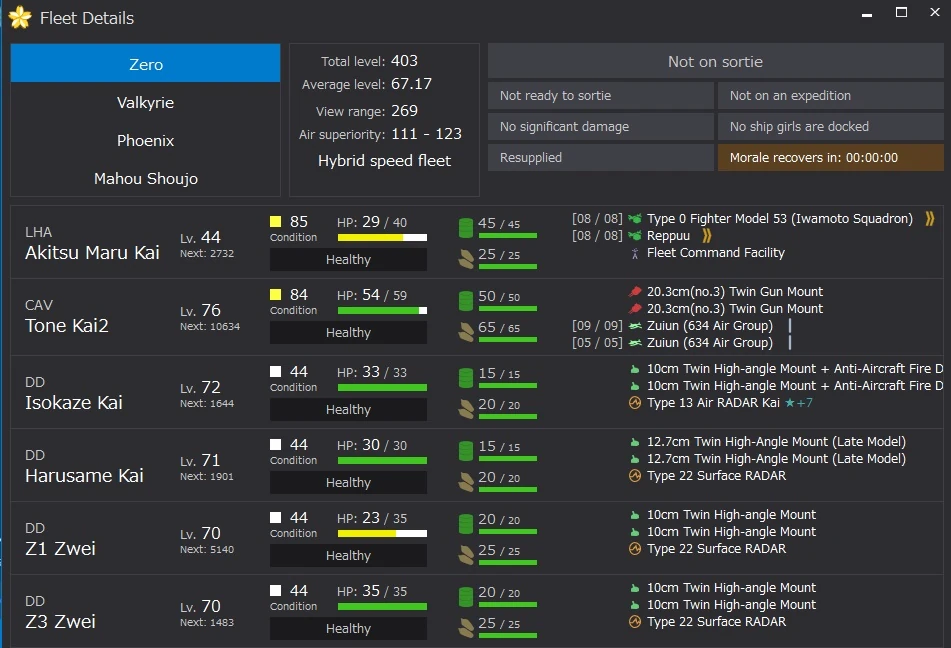
Task: Click the Not on sortie status banner
Action: click(x=715, y=62)
